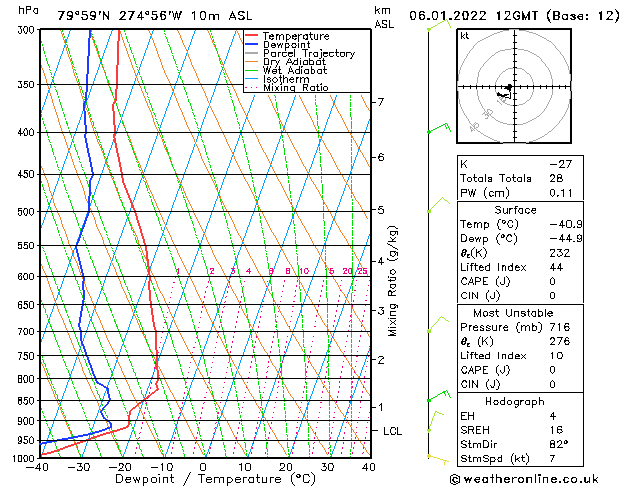
Task: Click the 600 hPa pressure label
Action: click(28, 277)
